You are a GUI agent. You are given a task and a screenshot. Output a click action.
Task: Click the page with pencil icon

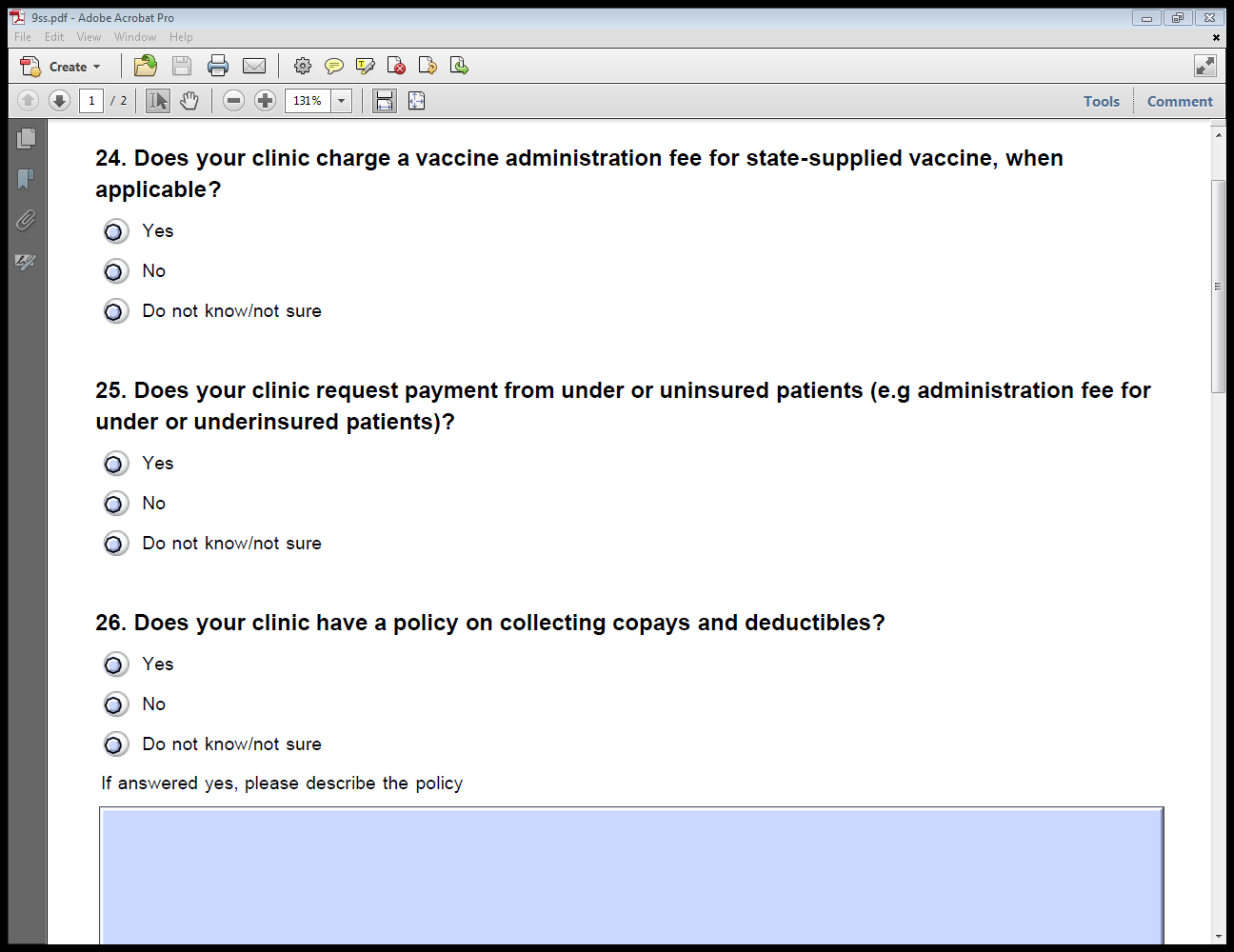pos(428,66)
